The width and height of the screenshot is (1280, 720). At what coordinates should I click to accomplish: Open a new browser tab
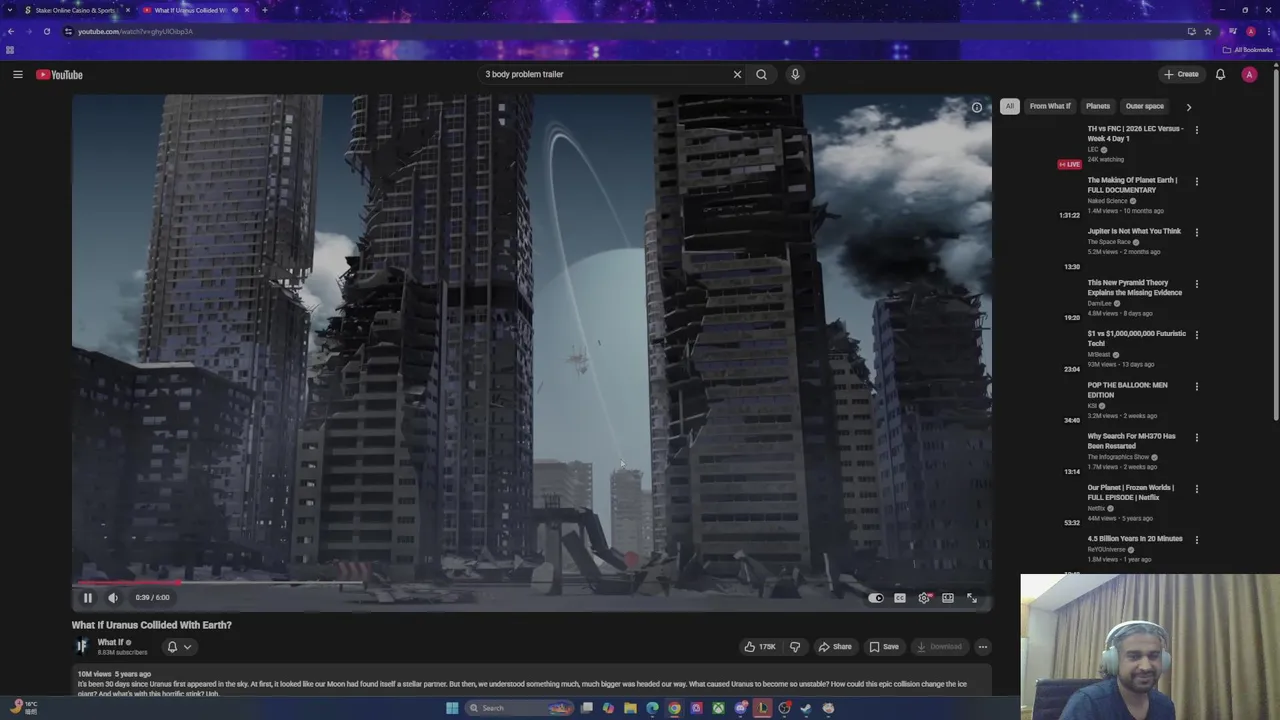pos(264,10)
